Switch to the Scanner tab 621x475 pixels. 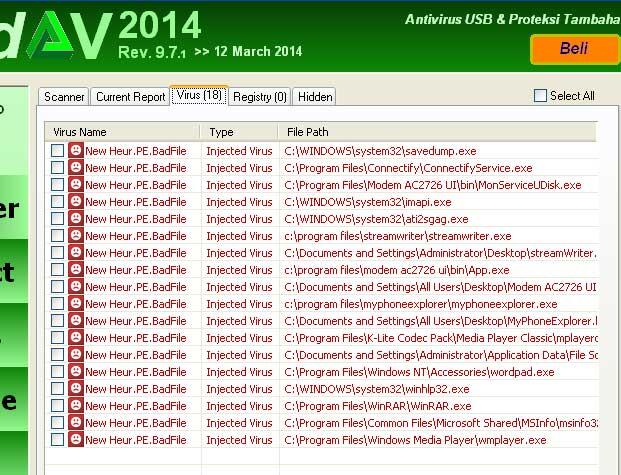(64, 97)
